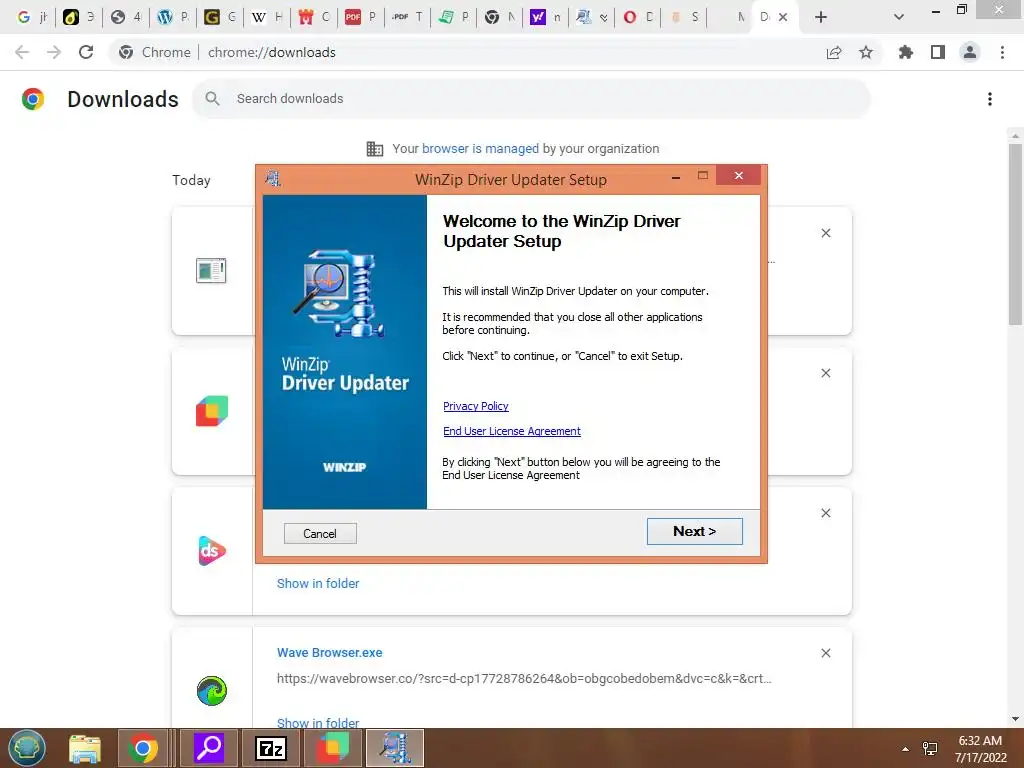Click Next in WinZip Driver Updater Setup

(694, 532)
